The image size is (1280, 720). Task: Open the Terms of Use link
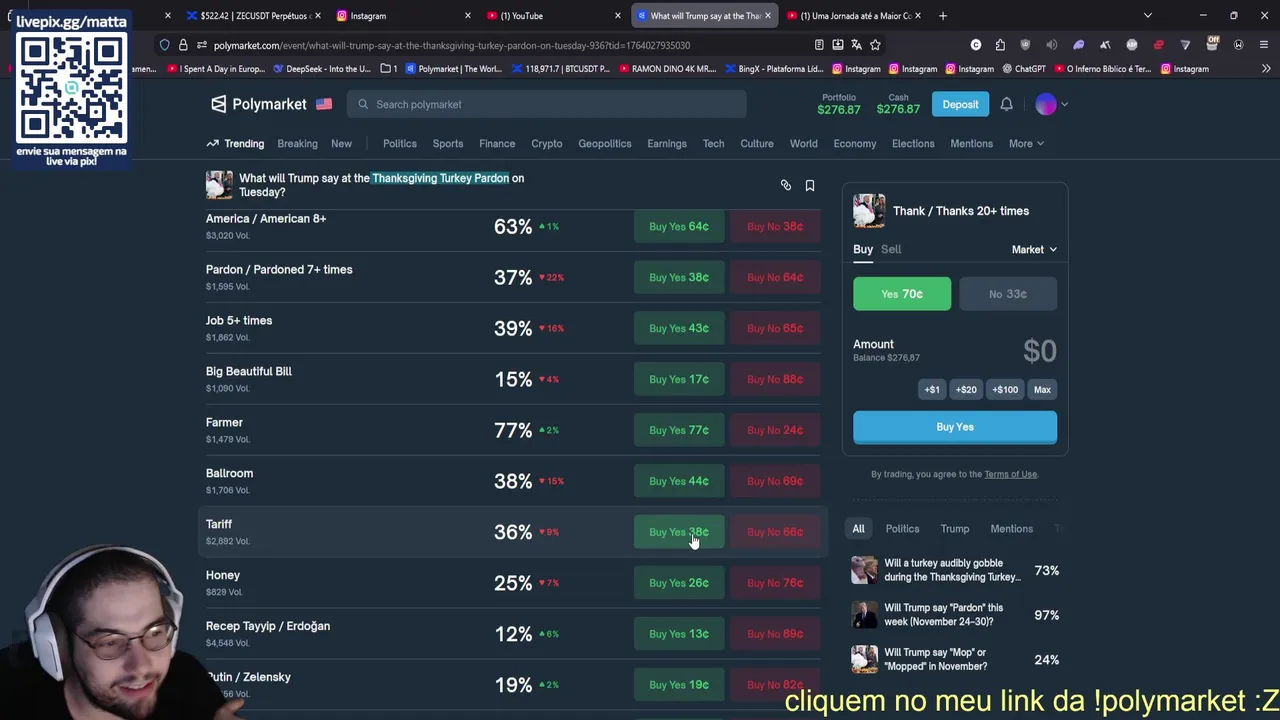(x=1010, y=474)
